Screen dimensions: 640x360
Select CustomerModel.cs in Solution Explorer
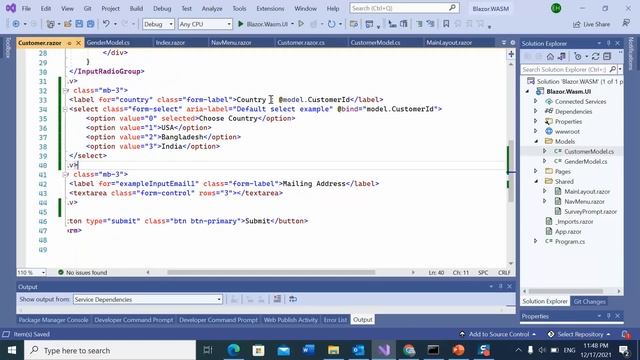click(589, 151)
